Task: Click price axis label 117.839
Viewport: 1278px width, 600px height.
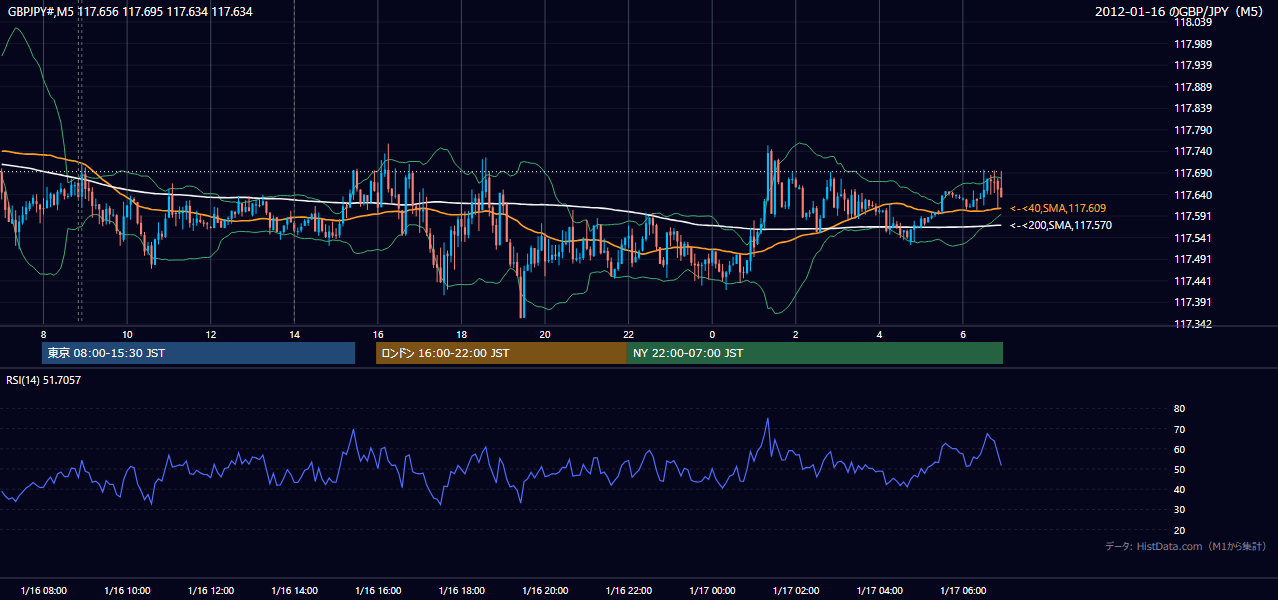Action: pos(1192,108)
